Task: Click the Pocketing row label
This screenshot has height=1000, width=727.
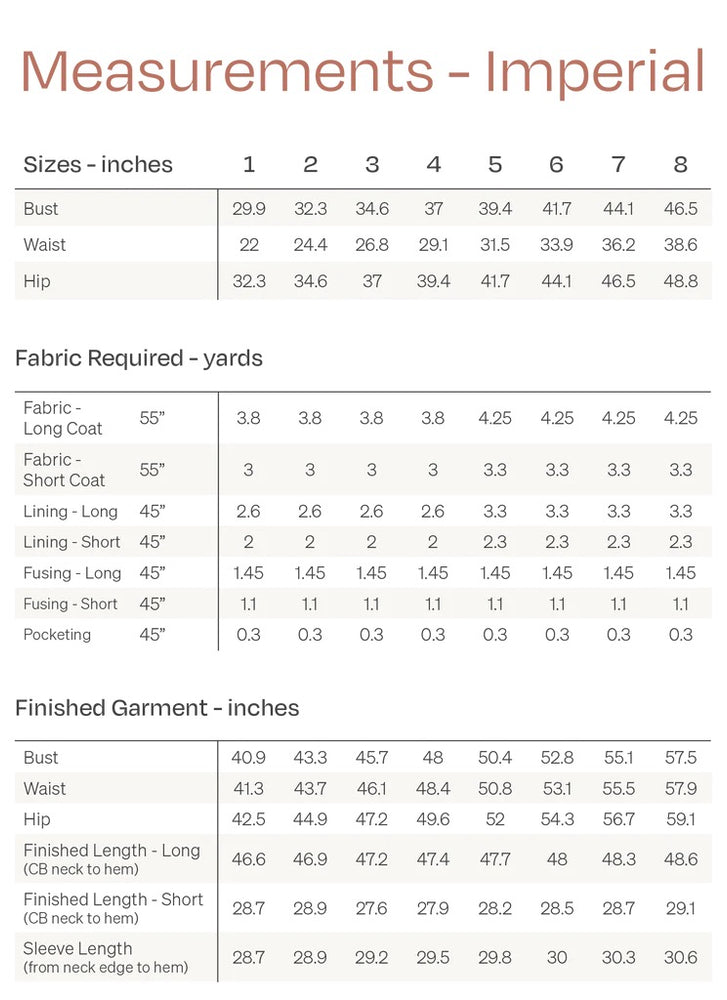Action: tap(57, 635)
